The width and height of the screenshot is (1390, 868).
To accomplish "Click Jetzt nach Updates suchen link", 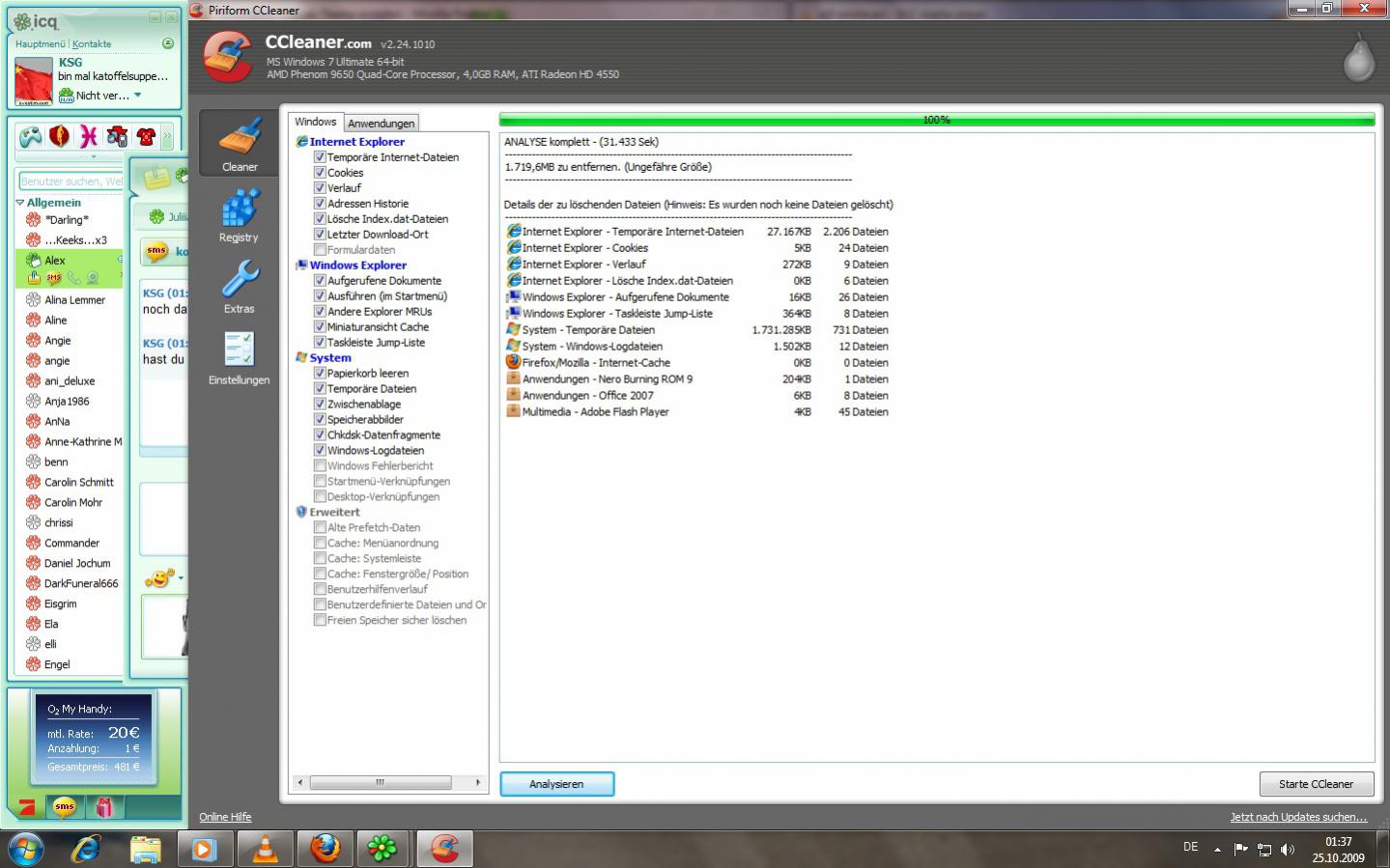I will pos(1298,817).
